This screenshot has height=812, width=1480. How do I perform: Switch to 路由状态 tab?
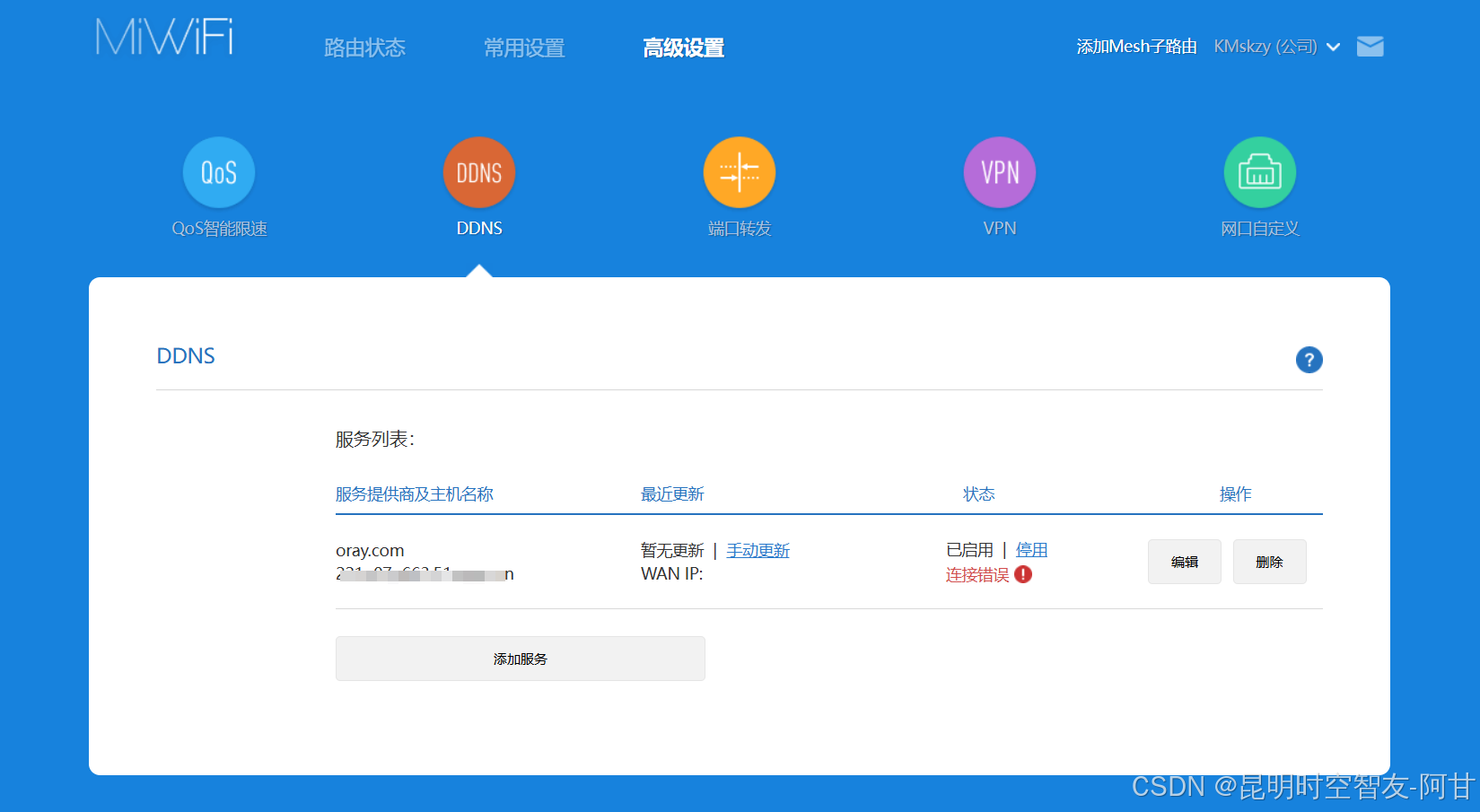coord(364,48)
